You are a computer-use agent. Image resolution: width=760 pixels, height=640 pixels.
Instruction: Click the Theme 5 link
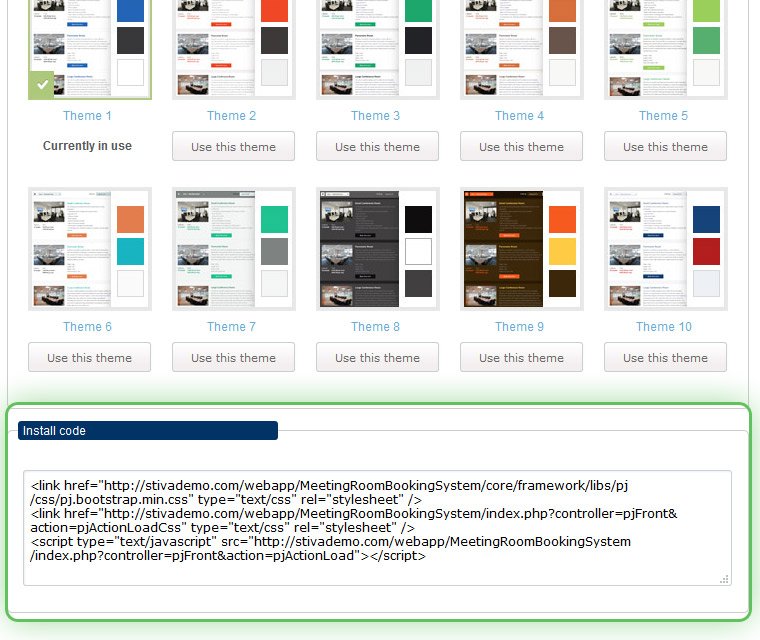coord(663,116)
